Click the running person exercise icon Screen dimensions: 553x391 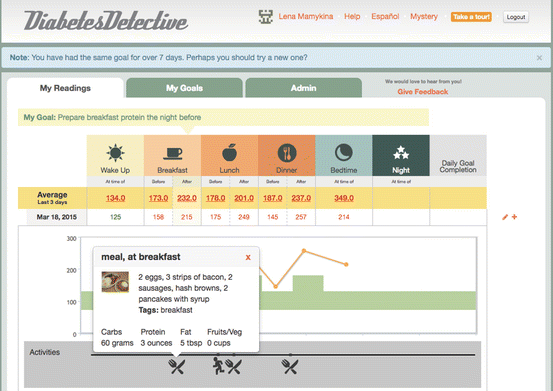pos(219,366)
